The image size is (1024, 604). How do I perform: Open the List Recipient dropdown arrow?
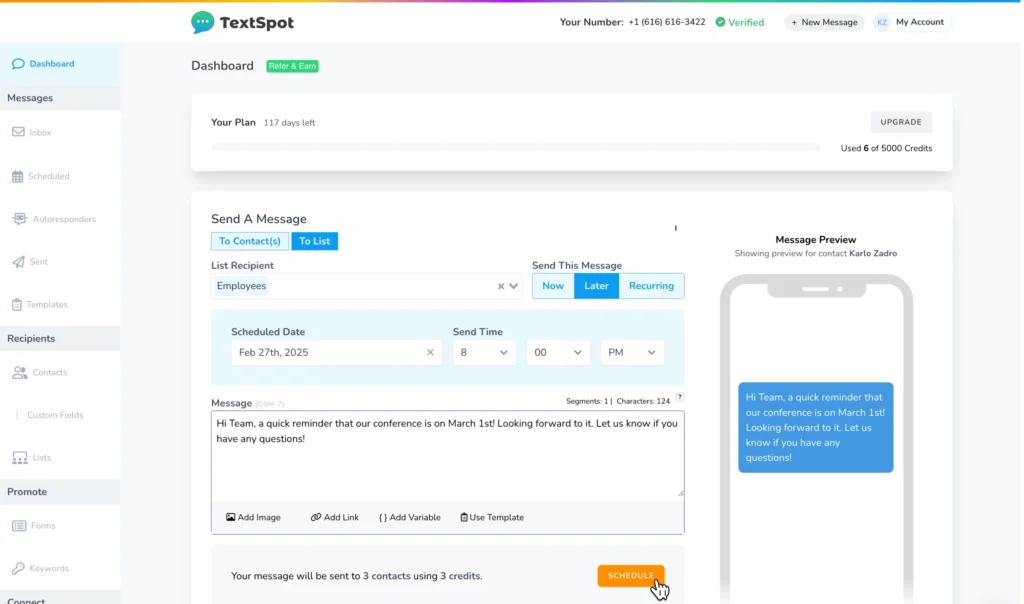click(514, 286)
